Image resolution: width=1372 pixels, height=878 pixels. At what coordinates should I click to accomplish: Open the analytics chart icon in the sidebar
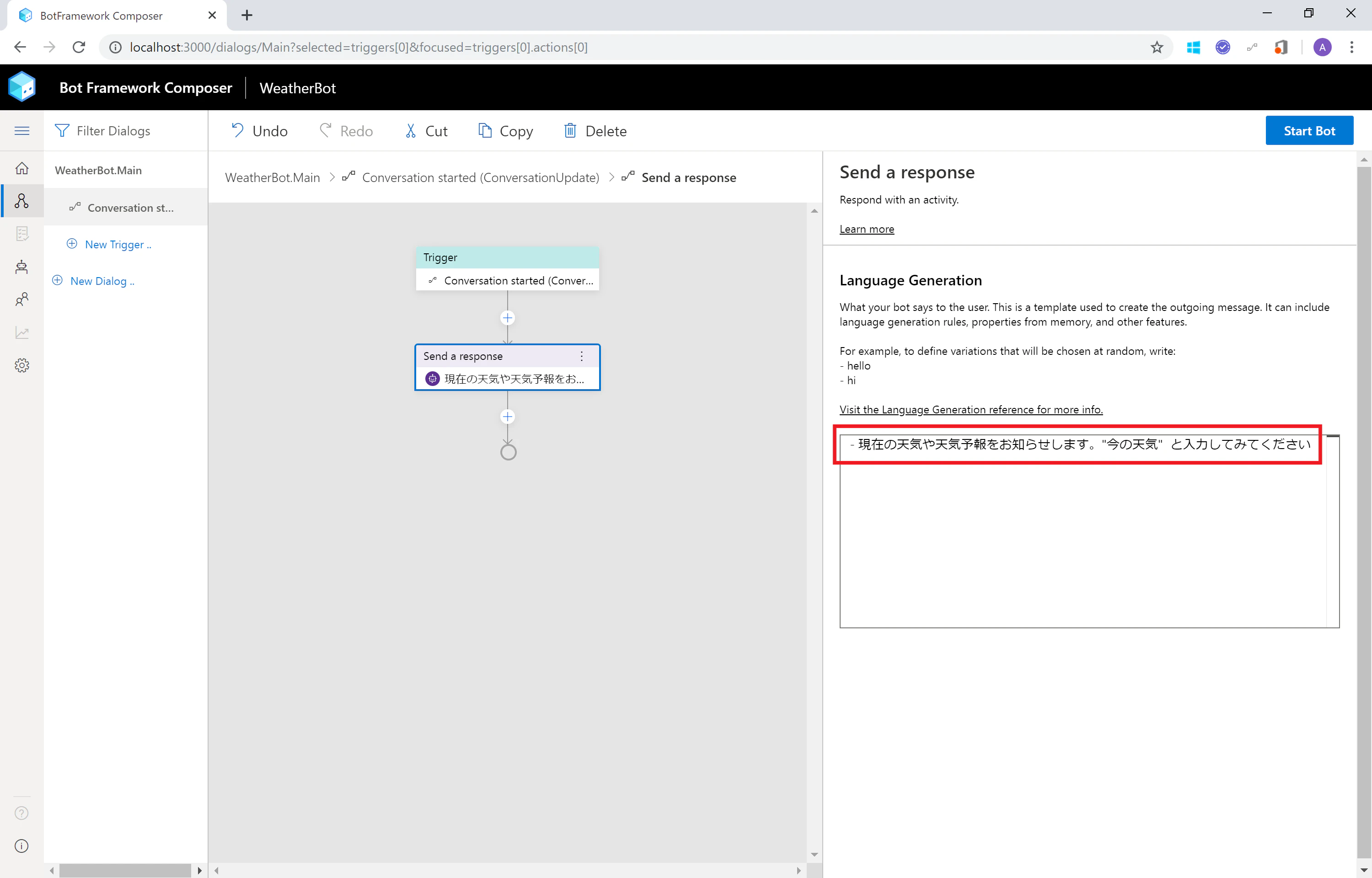pyautogui.click(x=21, y=332)
